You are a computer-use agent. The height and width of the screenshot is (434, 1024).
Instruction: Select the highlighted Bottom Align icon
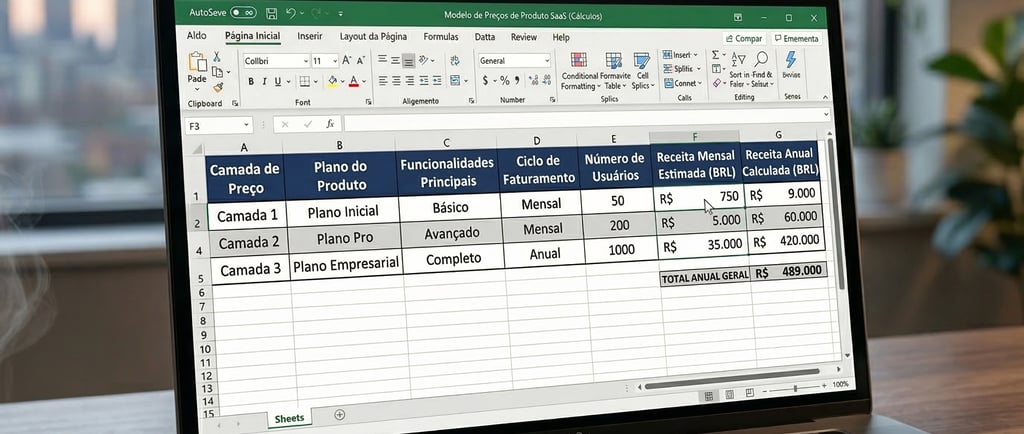(408, 60)
